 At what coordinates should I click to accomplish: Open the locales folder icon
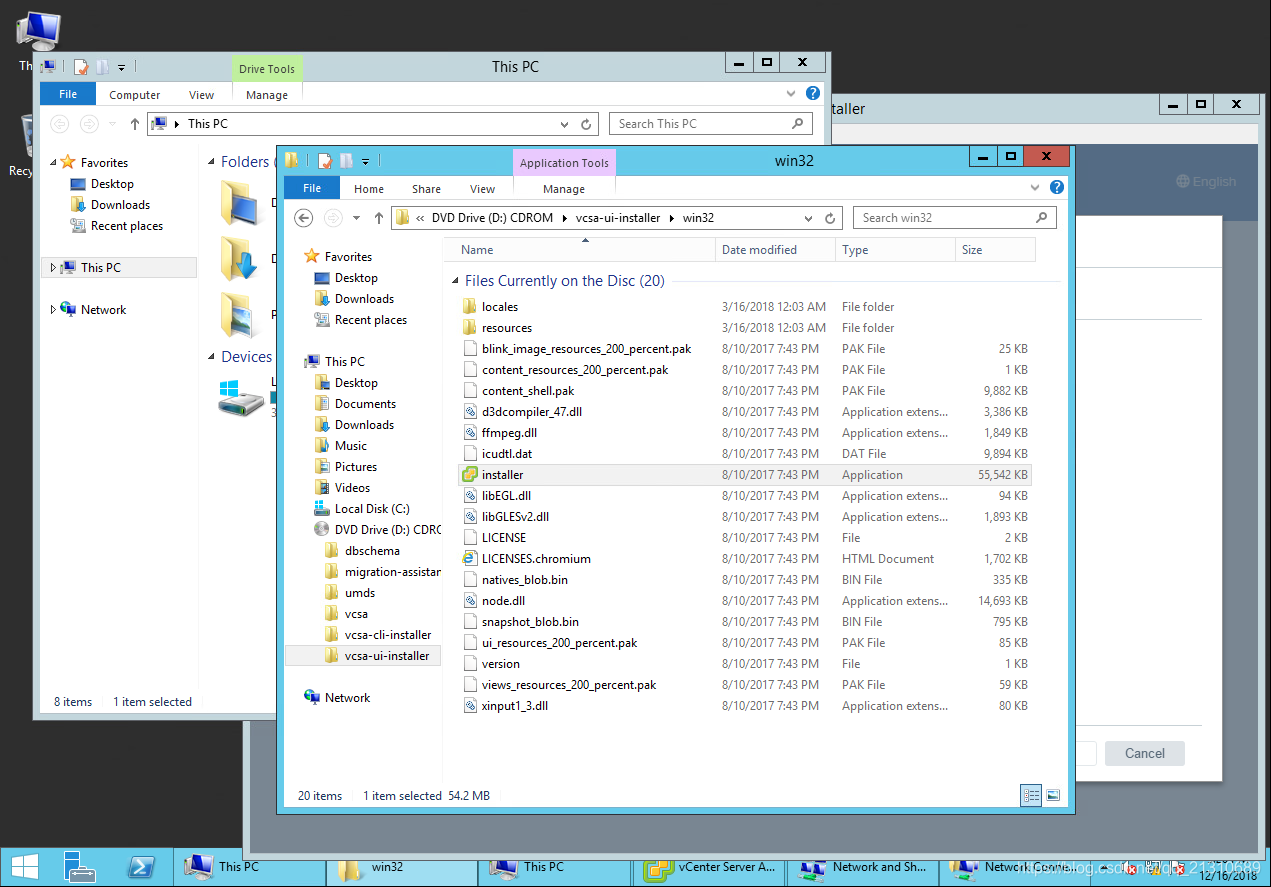[x=470, y=307]
